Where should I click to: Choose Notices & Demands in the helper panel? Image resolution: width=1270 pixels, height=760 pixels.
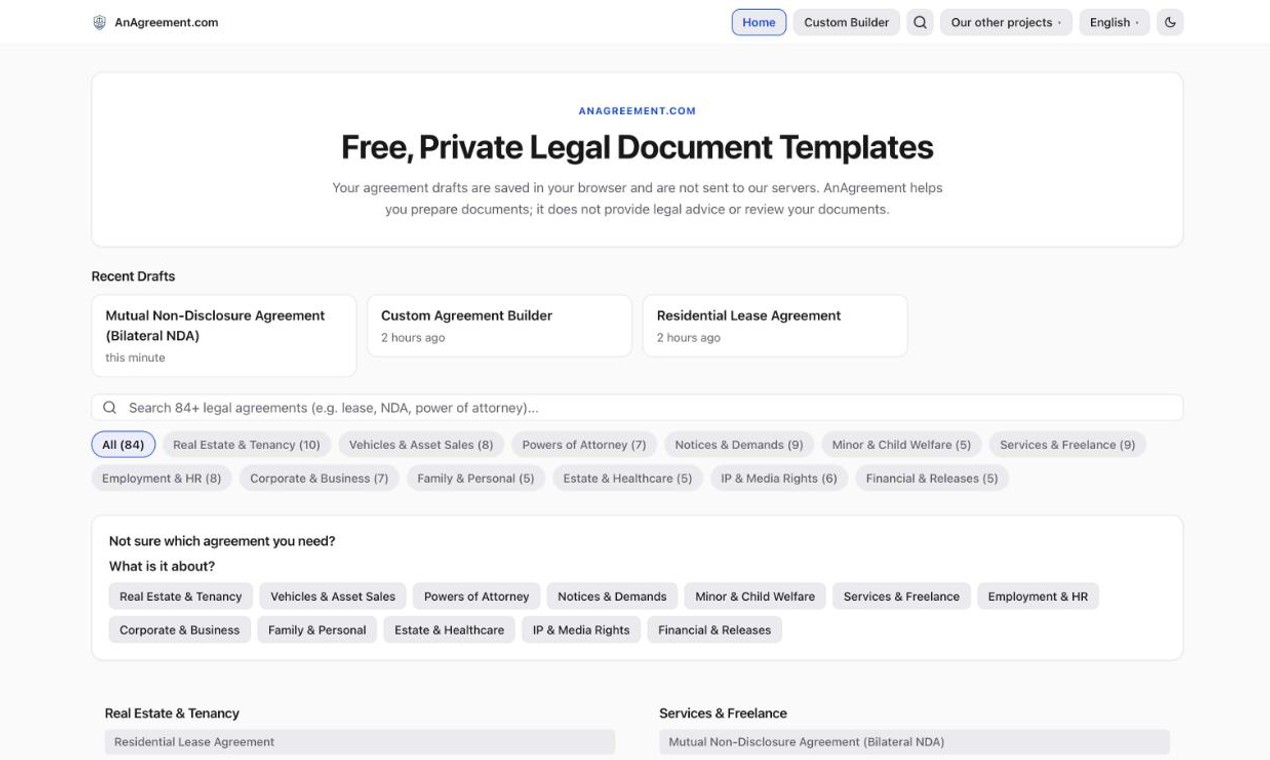click(612, 597)
